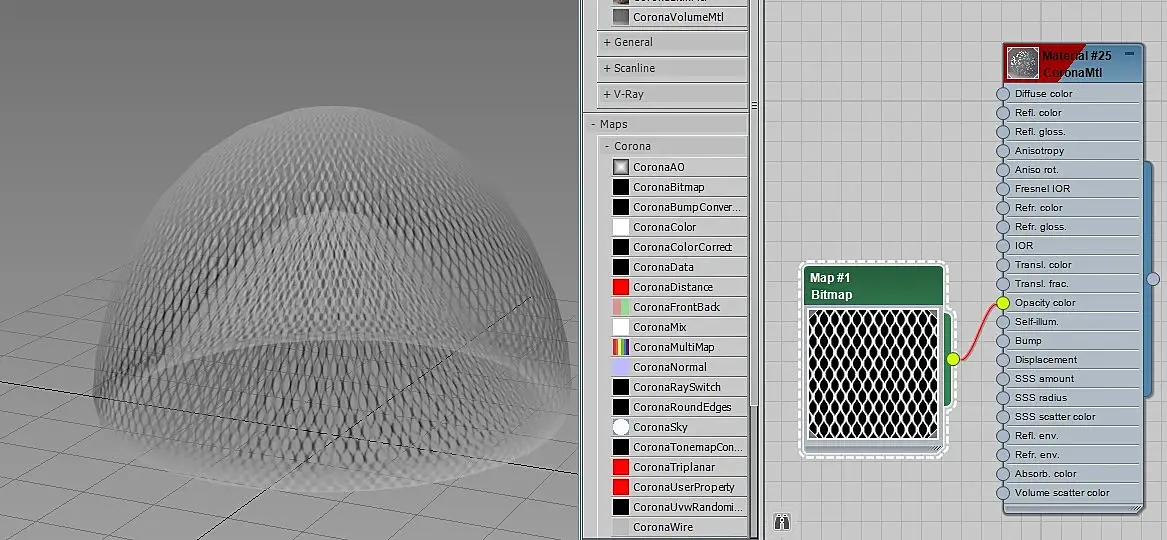Screen dimensions: 1167x540
Task: Click the Refr. env. input socket
Action: pos(1003,454)
